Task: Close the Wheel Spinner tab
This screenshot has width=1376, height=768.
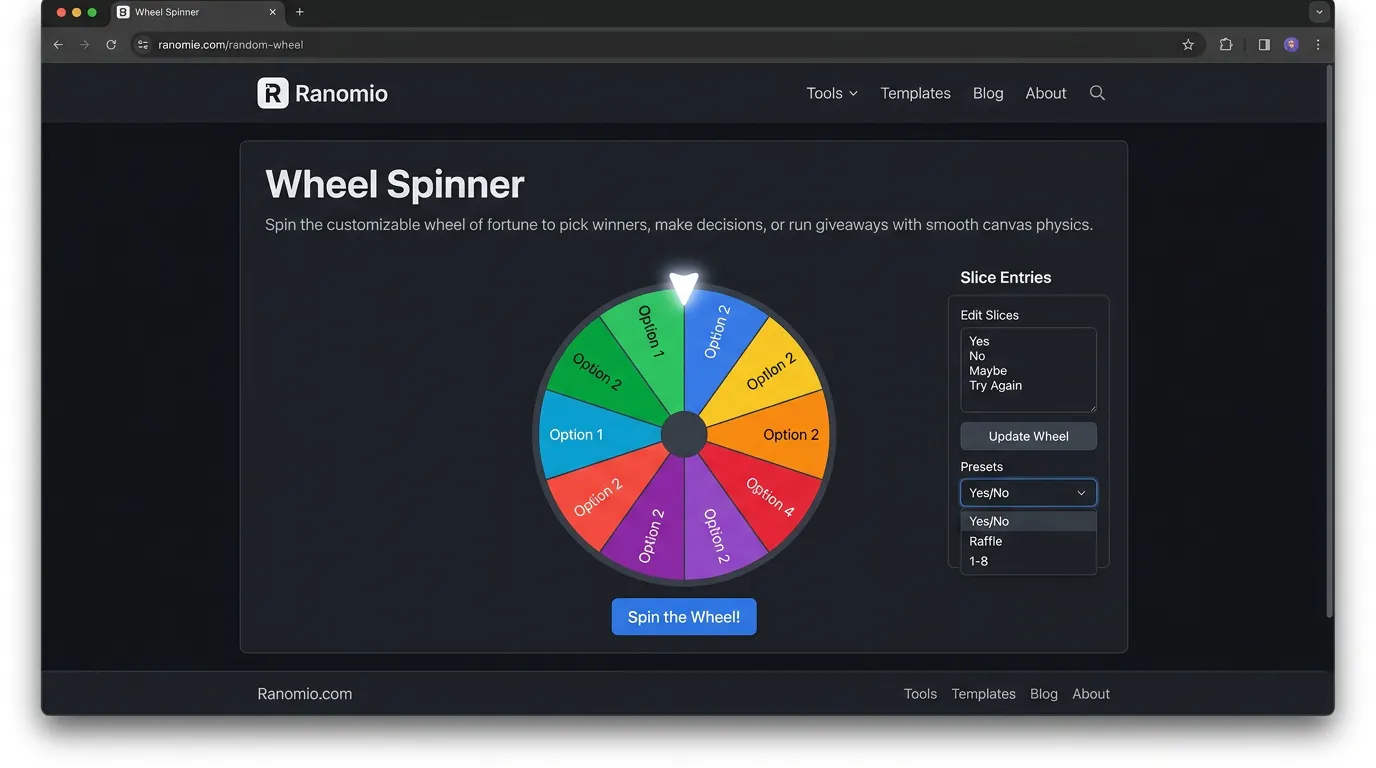Action: (272, 12)
